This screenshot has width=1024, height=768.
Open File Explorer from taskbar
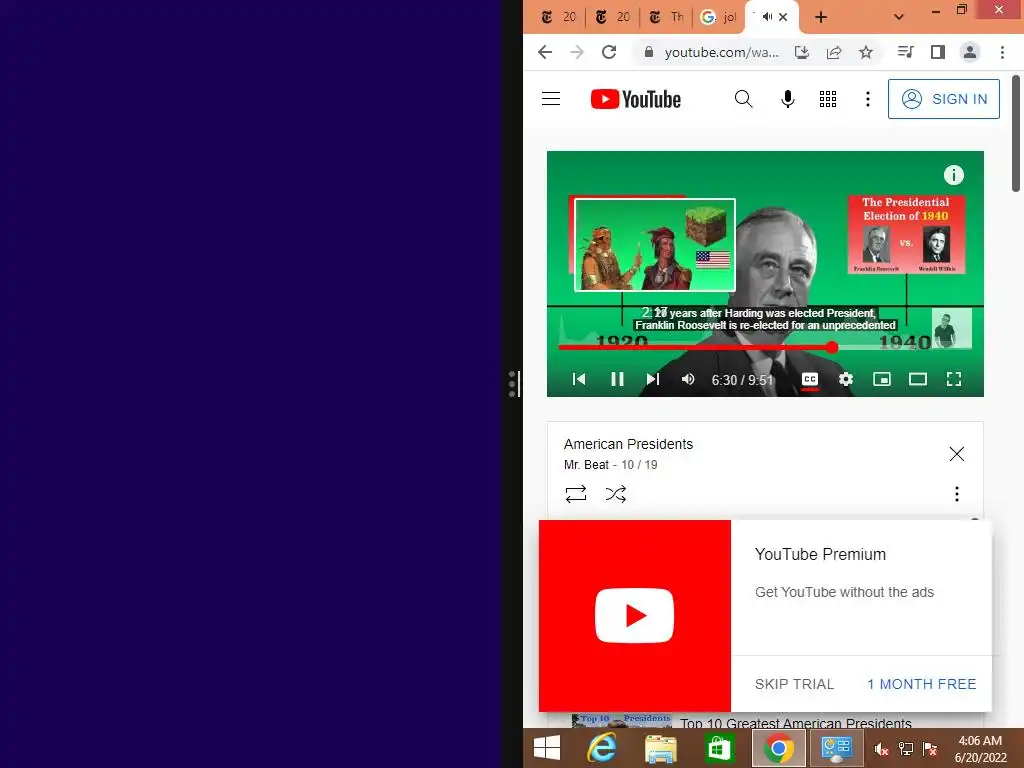tap(660, 748)
